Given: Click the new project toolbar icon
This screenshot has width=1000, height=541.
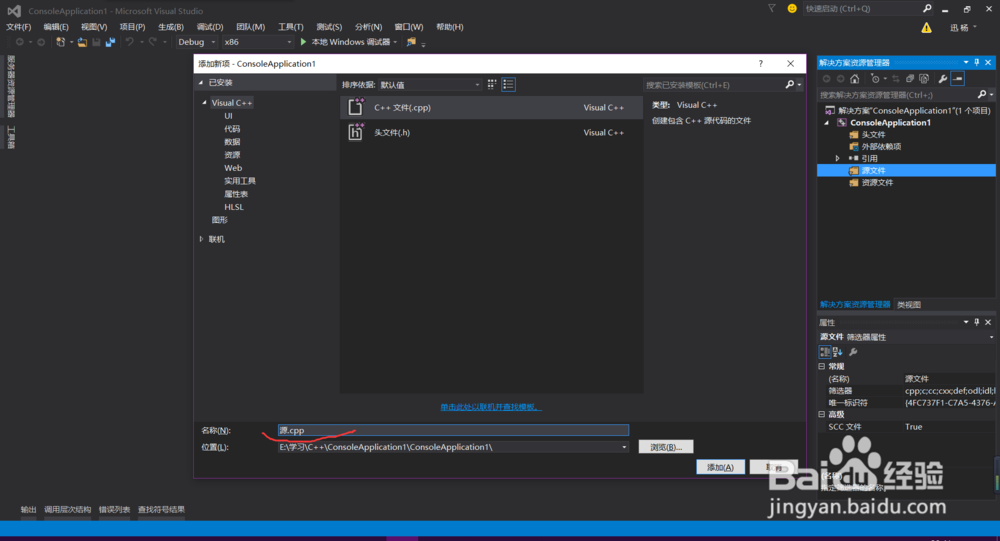Looking at the screenshot, I should click(x=61, y=42).
